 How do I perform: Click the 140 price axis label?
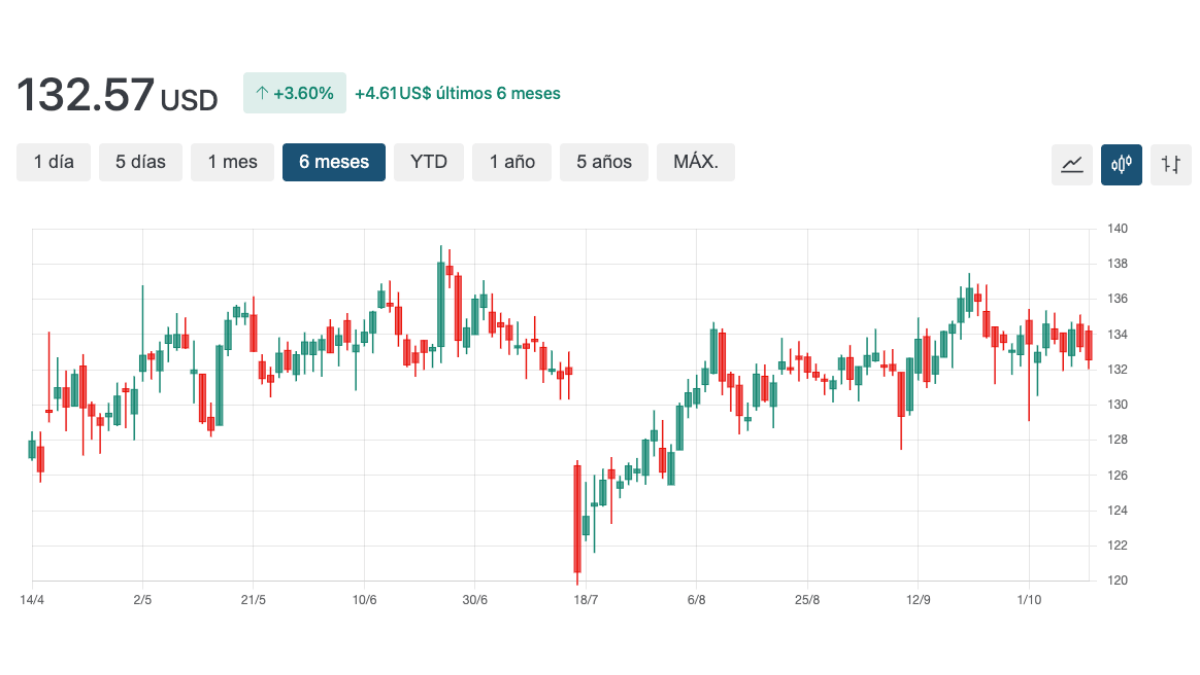(x=1117, y=229)
